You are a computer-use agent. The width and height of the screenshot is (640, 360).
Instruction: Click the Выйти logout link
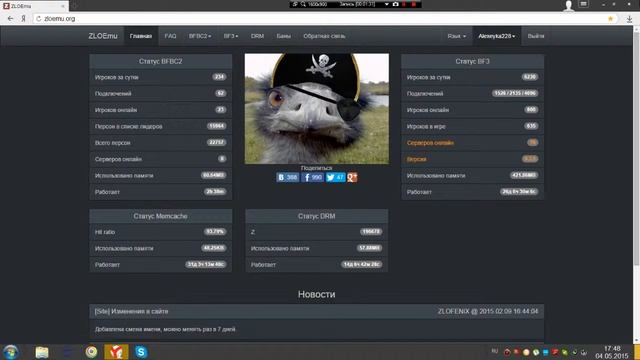(x=536, y=36)
